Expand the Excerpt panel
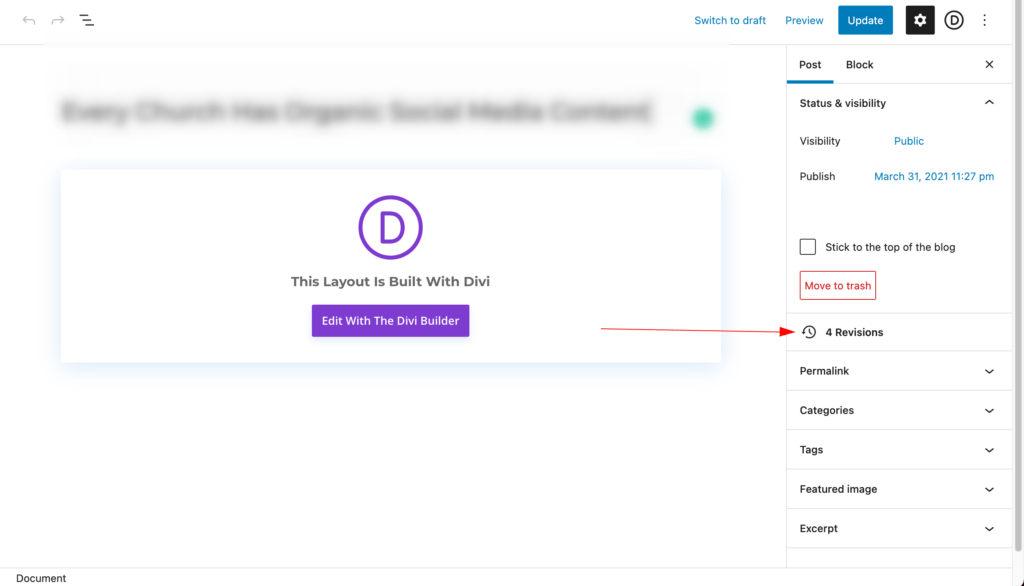Image resolution: width=1024 pixels, height=586 pixels. point(899,528)
